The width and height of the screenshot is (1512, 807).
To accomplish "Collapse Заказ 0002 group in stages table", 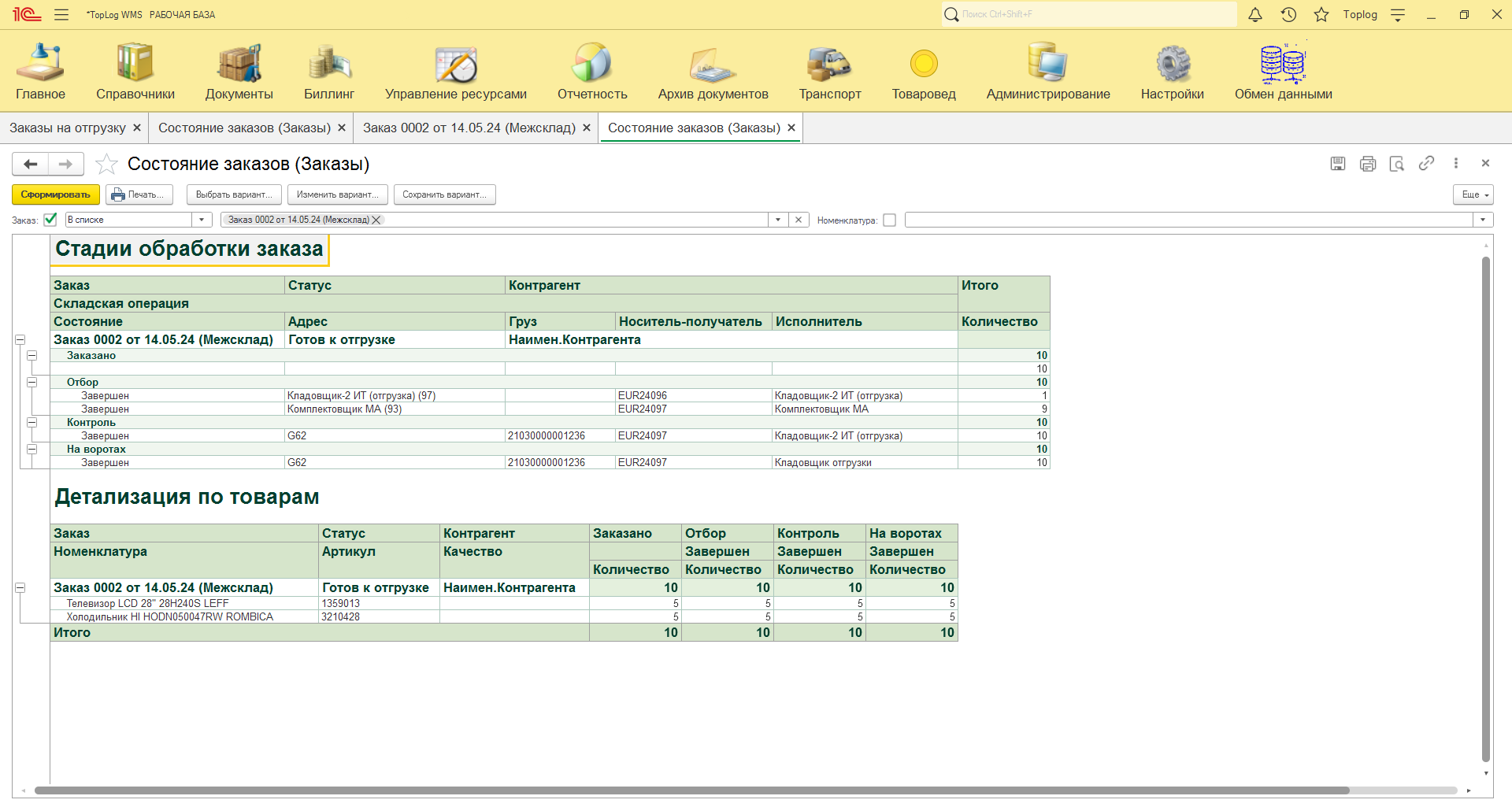I will tap(20, 340).
